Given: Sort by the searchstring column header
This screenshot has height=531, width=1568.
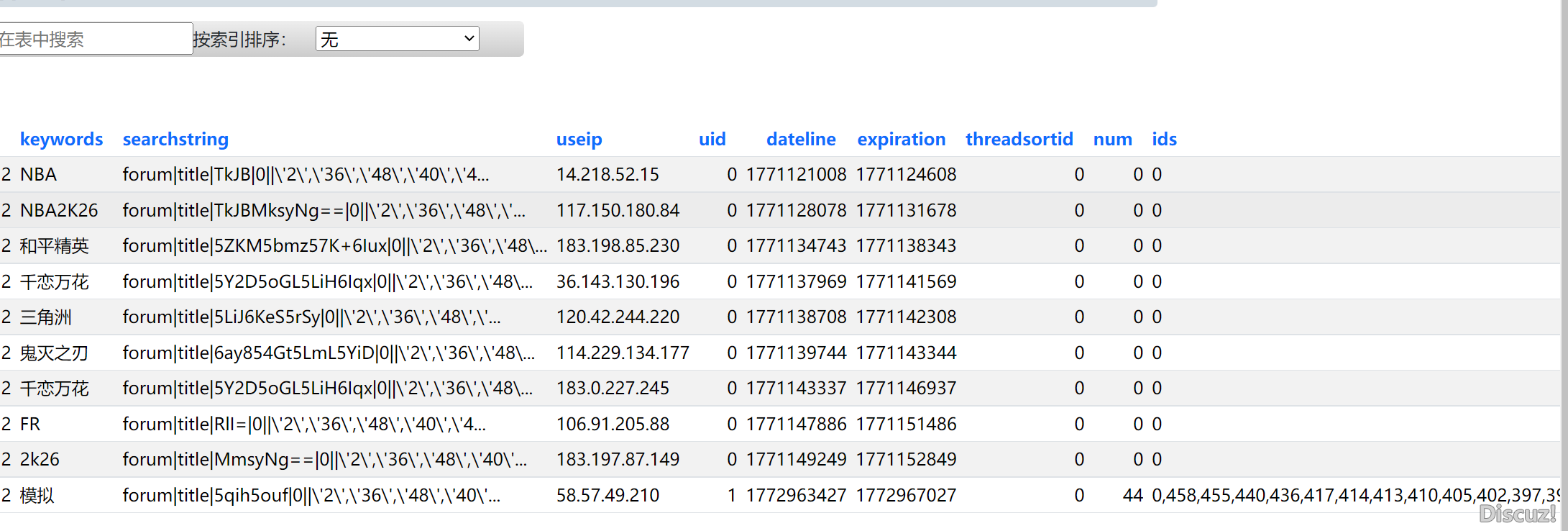Looking at the screenshot, I should click(x=175, y=139).
